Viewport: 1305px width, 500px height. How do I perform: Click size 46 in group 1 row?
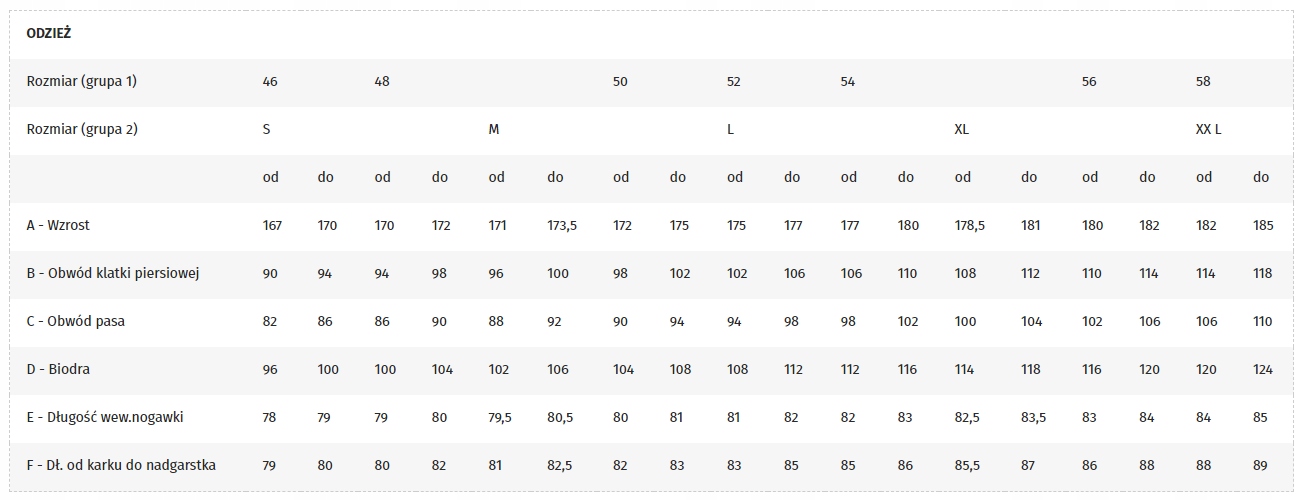pyautogui.click(x=270, y=81)
